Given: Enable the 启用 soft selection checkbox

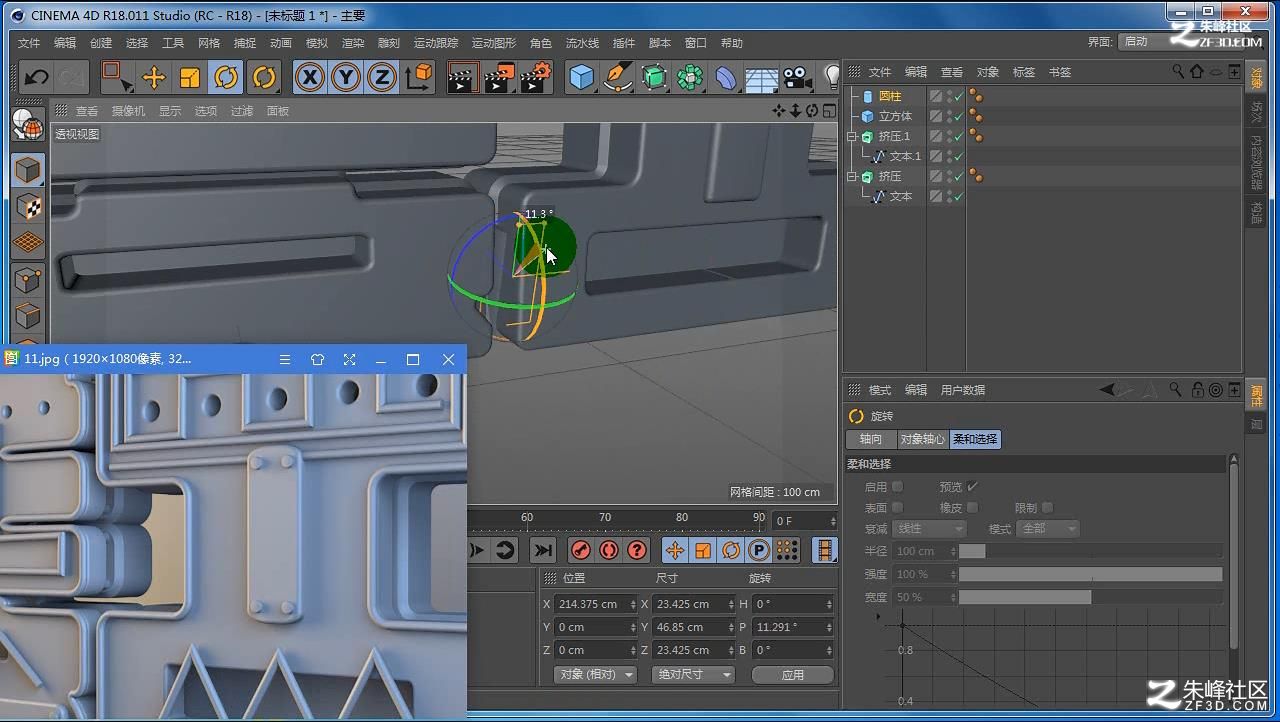Looking at the screenshot, I should coord(897,486).
